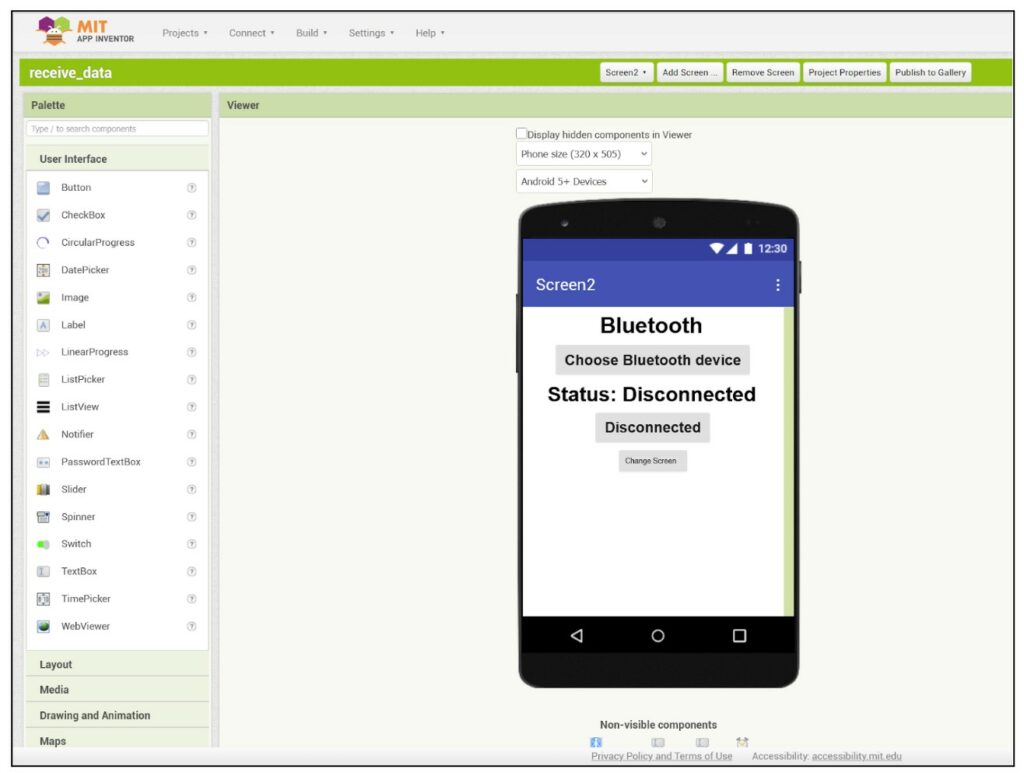Select the Choose Bluetooth device button
The image size is (1024, 773).
652,360
